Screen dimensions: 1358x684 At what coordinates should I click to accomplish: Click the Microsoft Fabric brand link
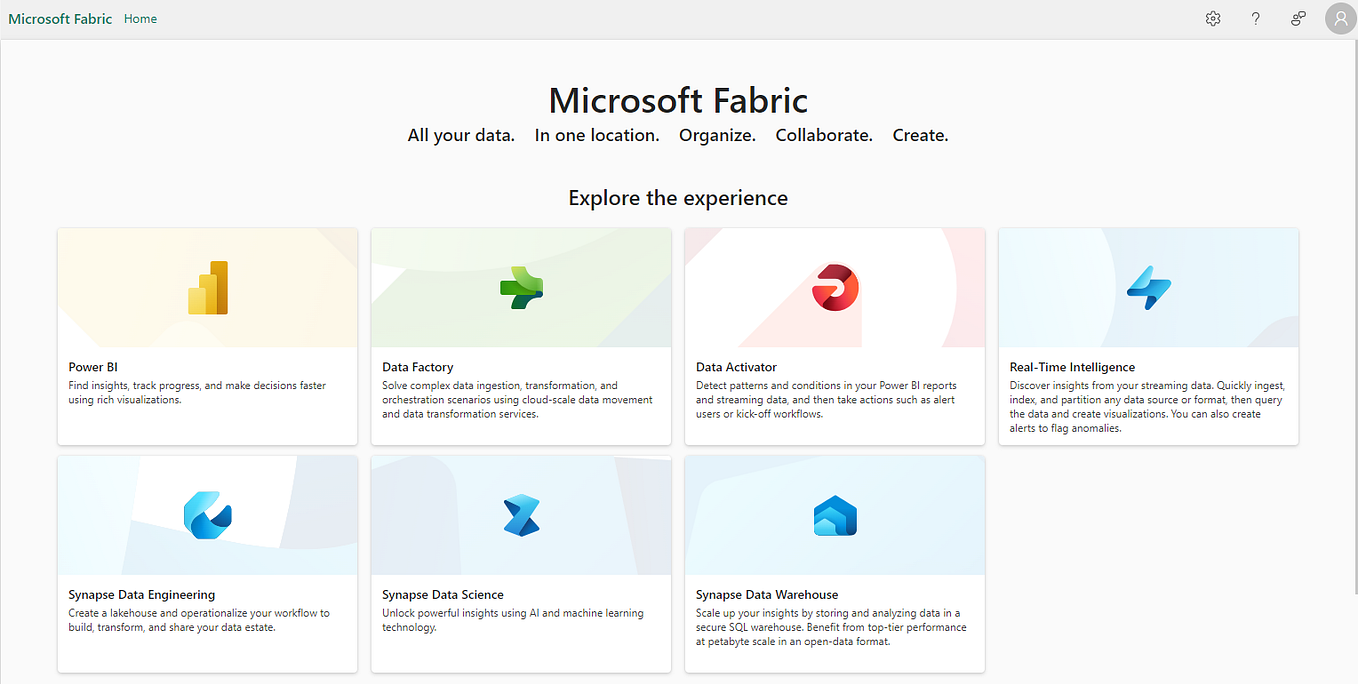60,19
